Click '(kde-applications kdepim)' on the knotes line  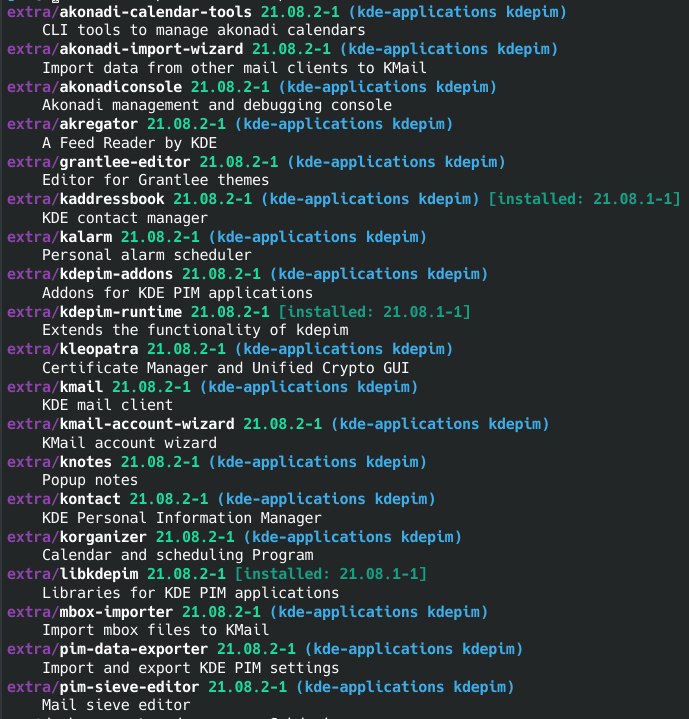click(318, 462)
